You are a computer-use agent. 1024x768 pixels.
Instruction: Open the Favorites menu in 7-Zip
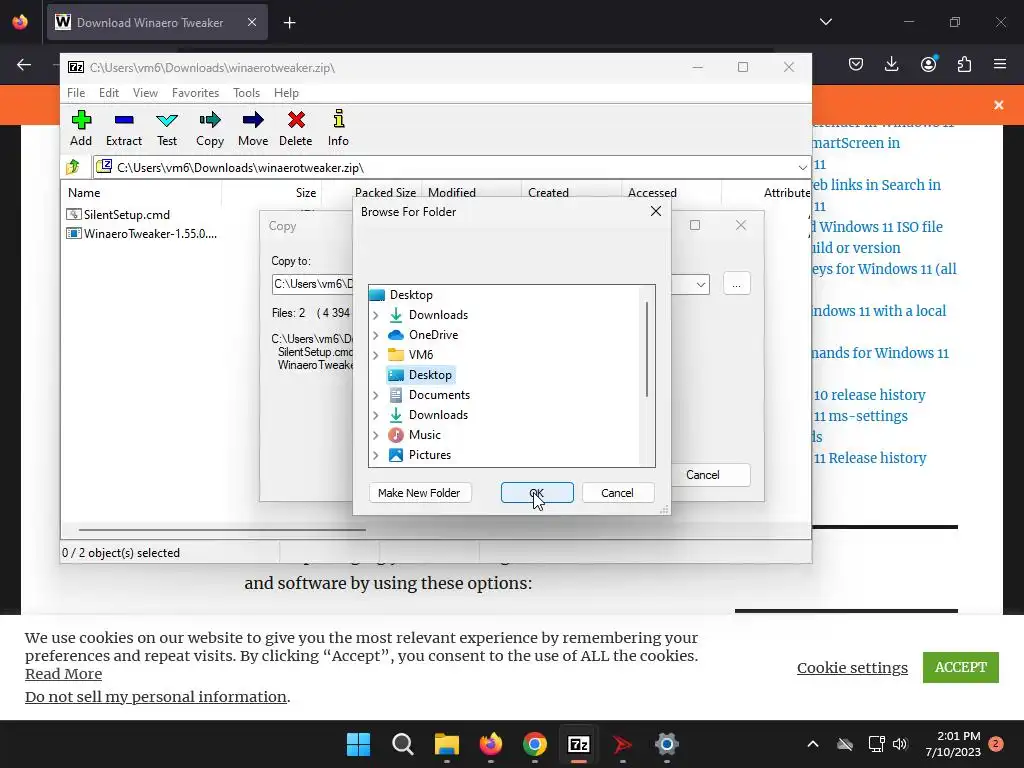195,93
